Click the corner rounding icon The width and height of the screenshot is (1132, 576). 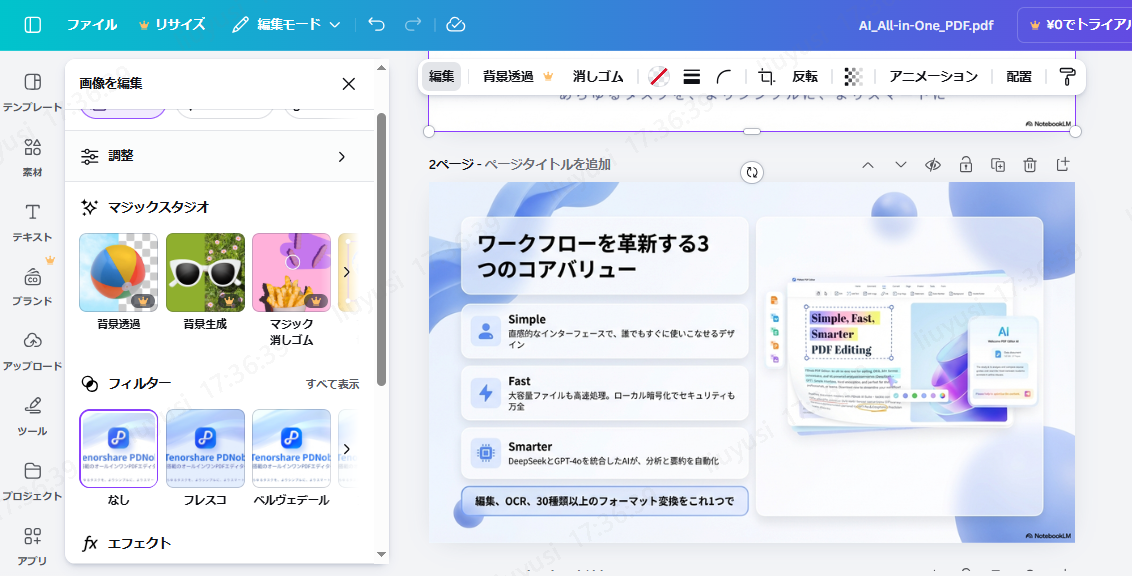(x=724, y=75)
